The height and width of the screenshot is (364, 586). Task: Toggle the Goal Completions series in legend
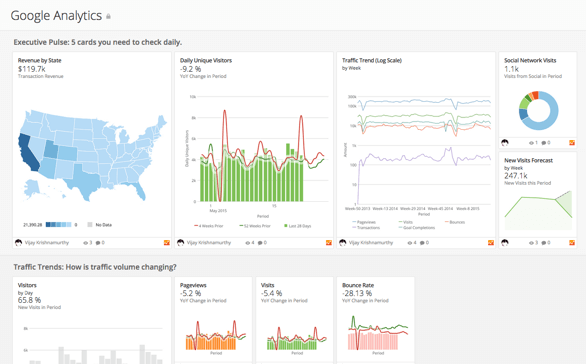tap(417, 228)
